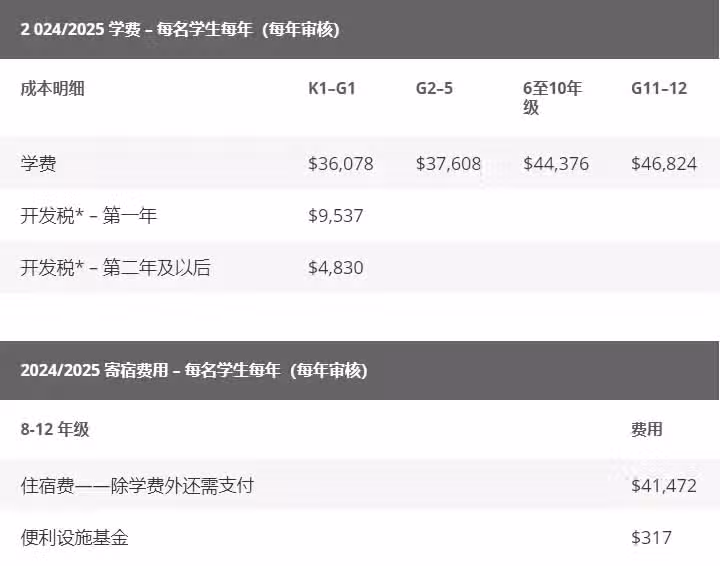Image resolution: width=720 pixels, height=566 pixels.
Task: Select the 成本明细 column heading
Action: coord(52,88)
